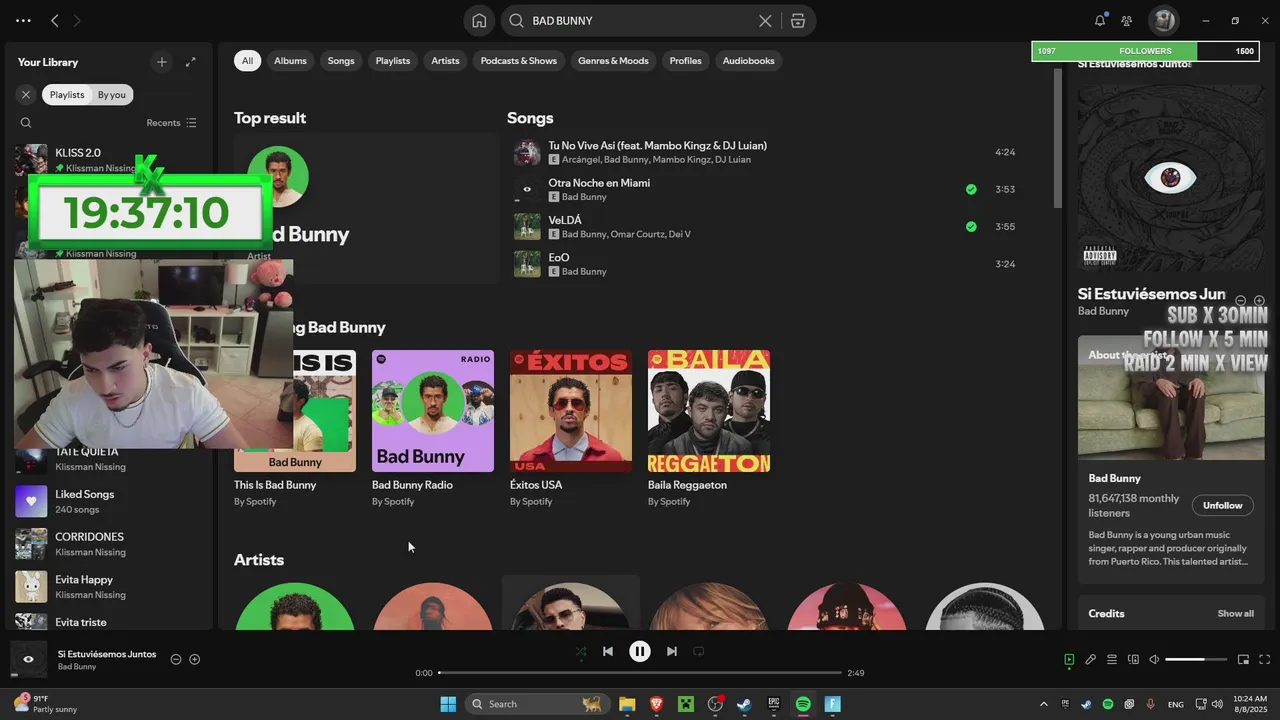
Task: Open Connect to a device icon
Action: [x=1133, y=660]
